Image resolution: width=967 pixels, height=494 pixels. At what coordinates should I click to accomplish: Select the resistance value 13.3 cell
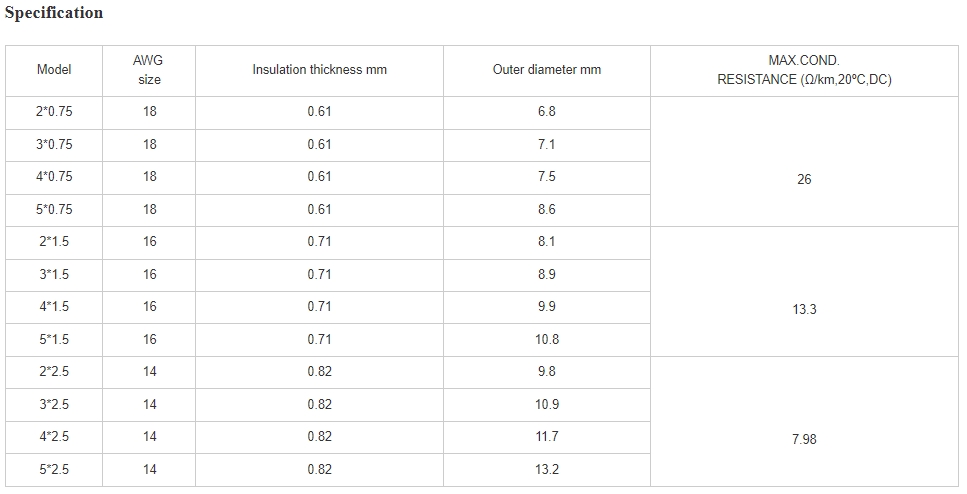pos(804,291)
